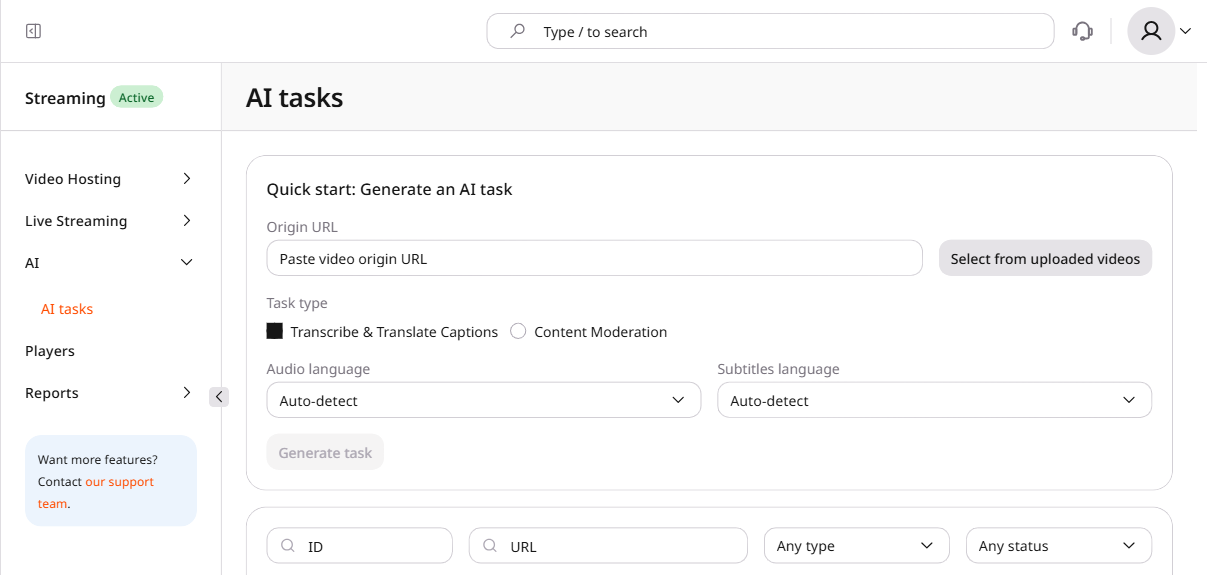1207x575 pixels.
Task: Click the search icon in the URL filter
Action: coord(490,546)
